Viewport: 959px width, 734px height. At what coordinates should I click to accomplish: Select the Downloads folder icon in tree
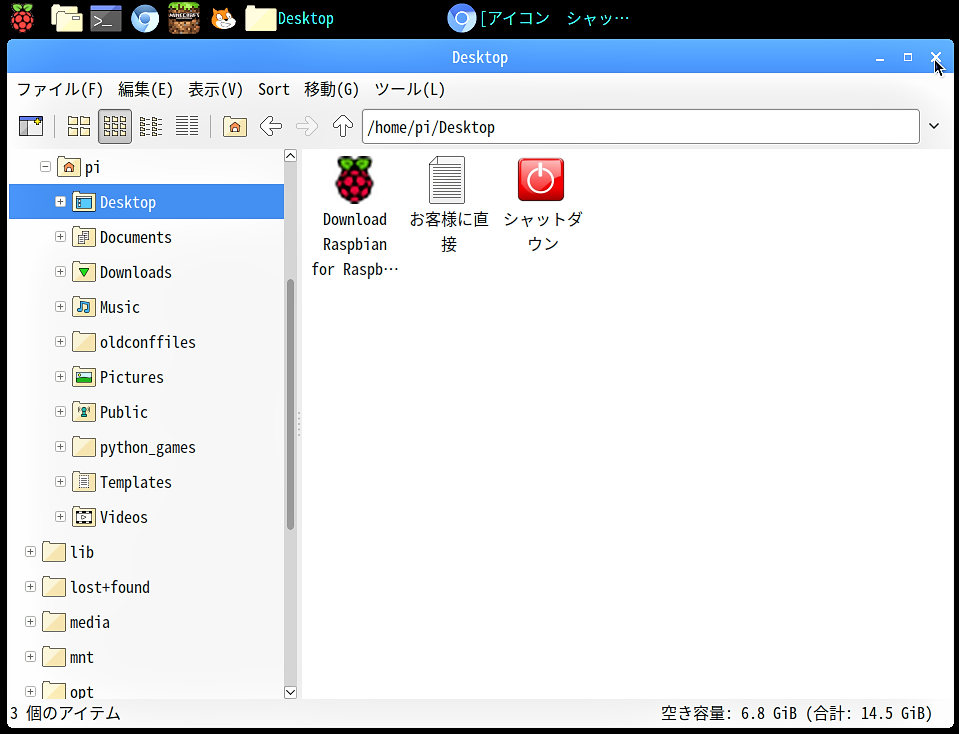click(84, 272)
